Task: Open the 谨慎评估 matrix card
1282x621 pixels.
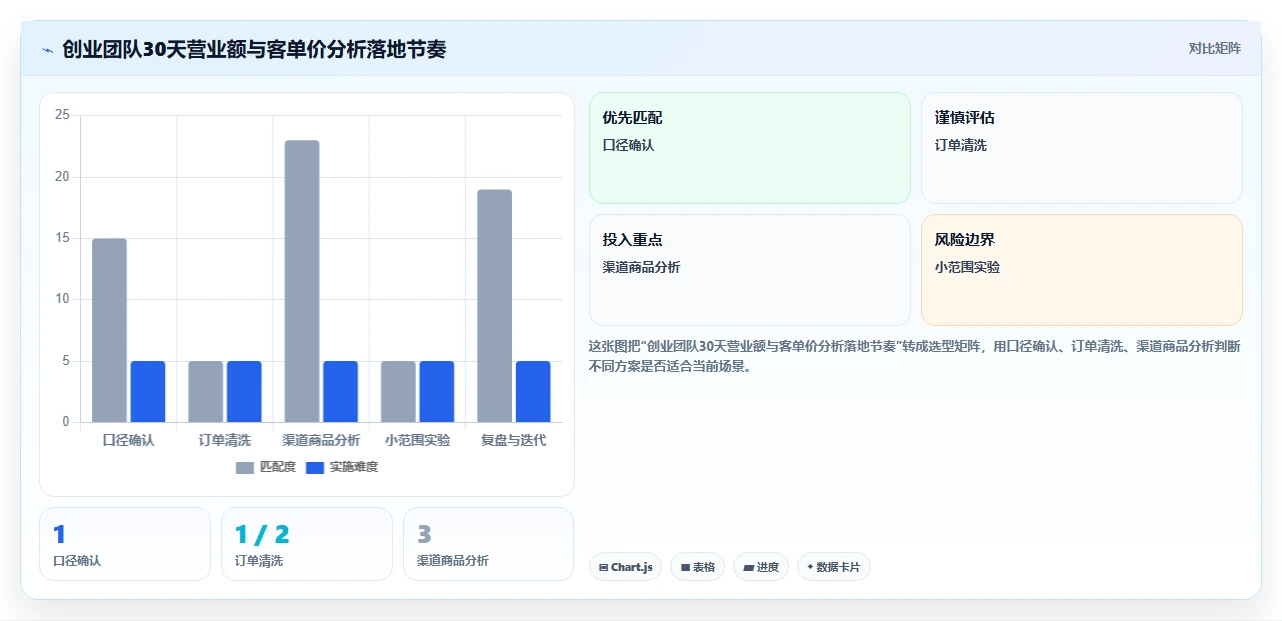Action: click(x=1082, y=148)
